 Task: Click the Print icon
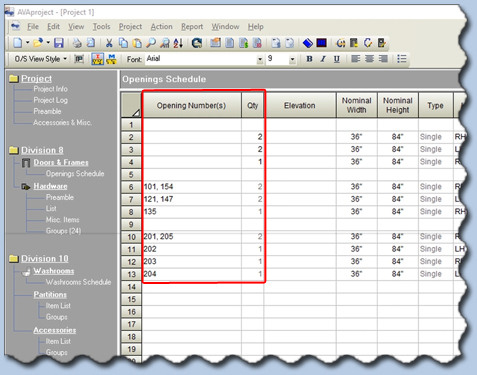click(77, 43)
